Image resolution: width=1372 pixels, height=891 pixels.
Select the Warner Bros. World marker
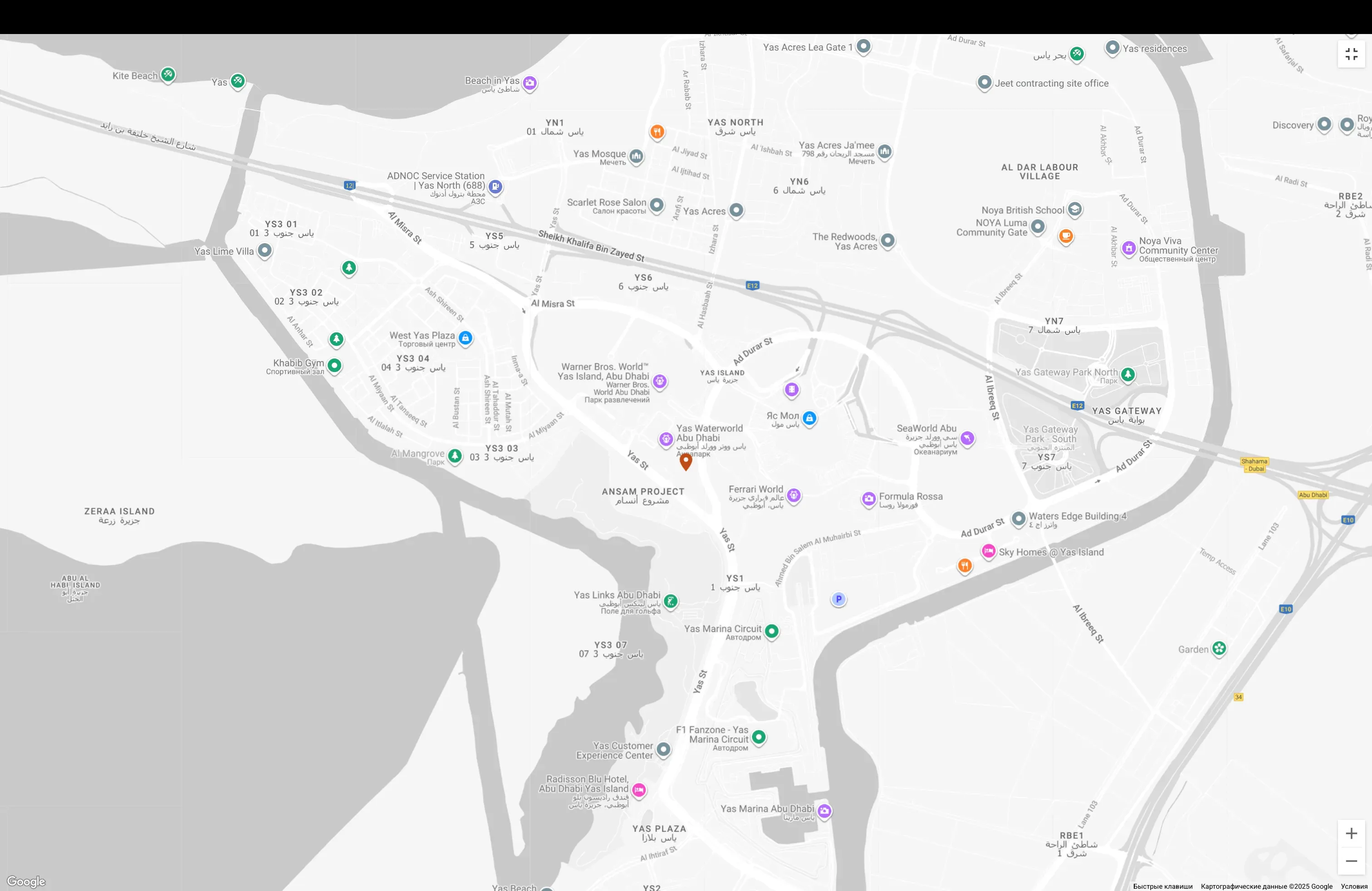tap(660, 382)
